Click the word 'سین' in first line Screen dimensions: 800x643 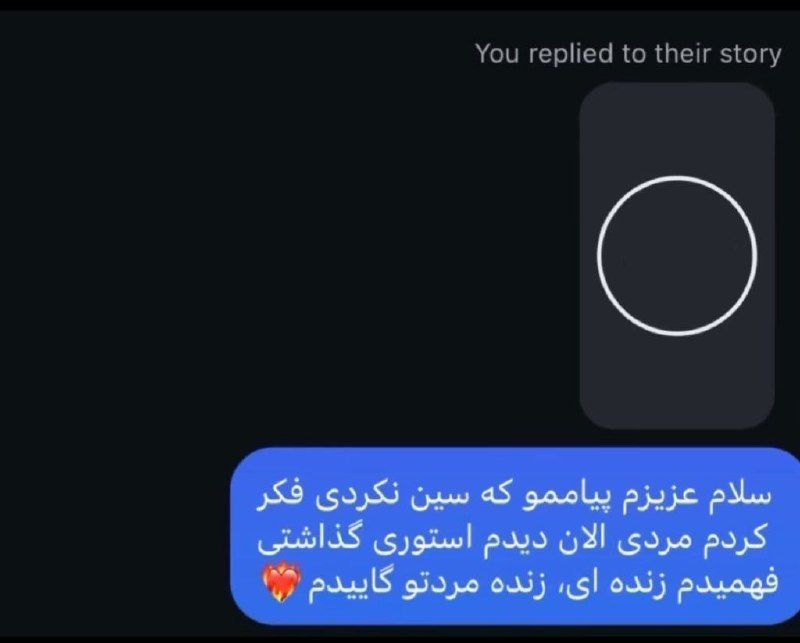click(438, 497)
